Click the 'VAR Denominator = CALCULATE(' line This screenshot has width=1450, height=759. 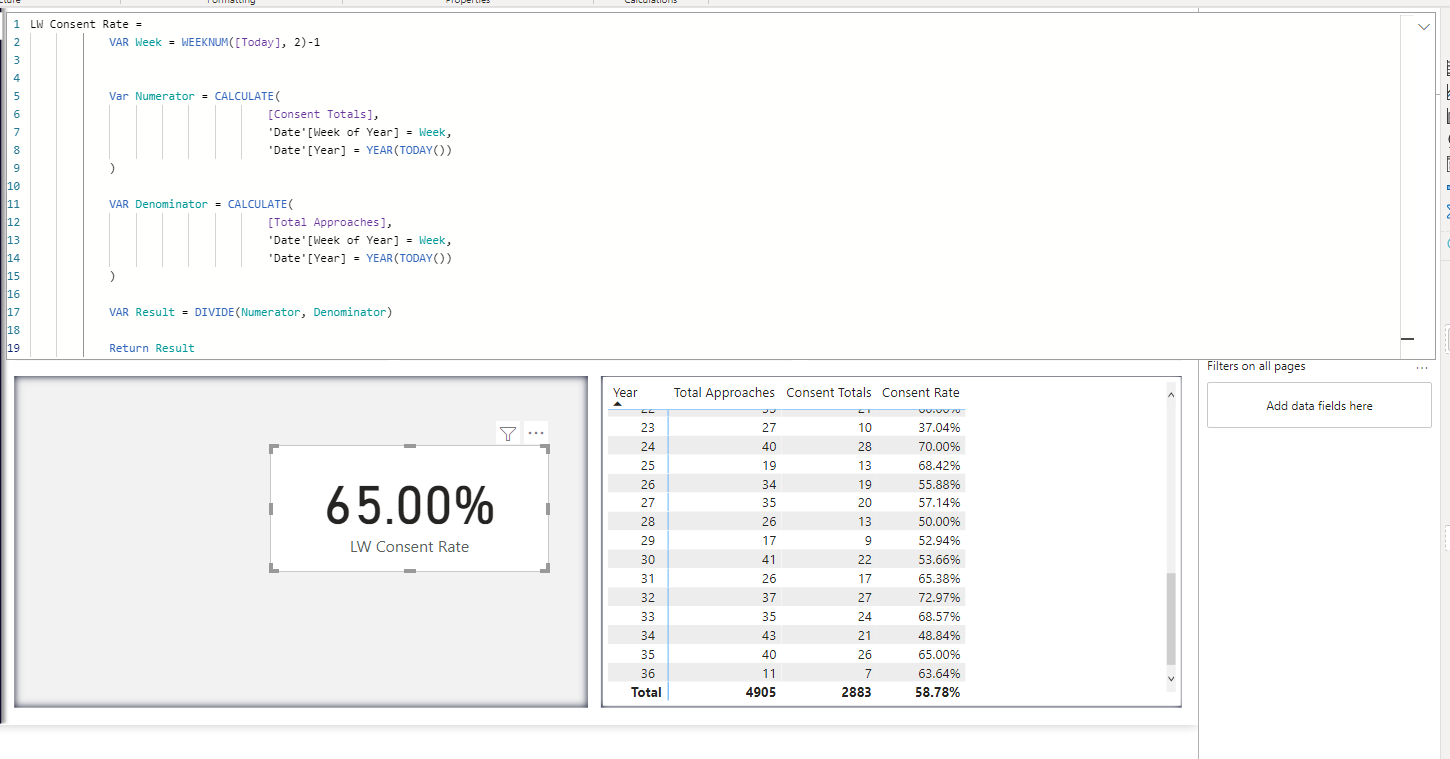tap(202, 204)
